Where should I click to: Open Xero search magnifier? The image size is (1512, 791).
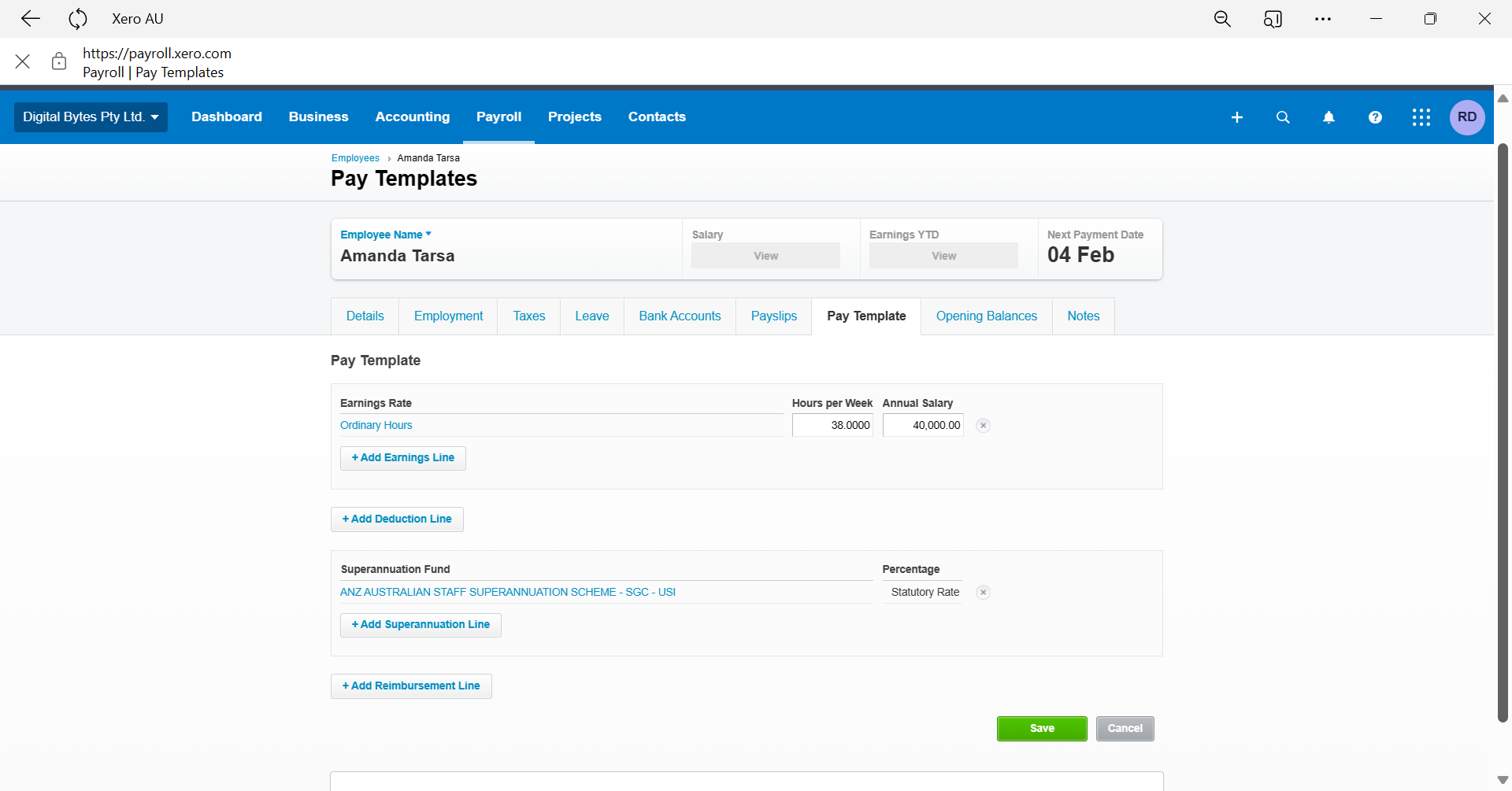coord(1283,117)
